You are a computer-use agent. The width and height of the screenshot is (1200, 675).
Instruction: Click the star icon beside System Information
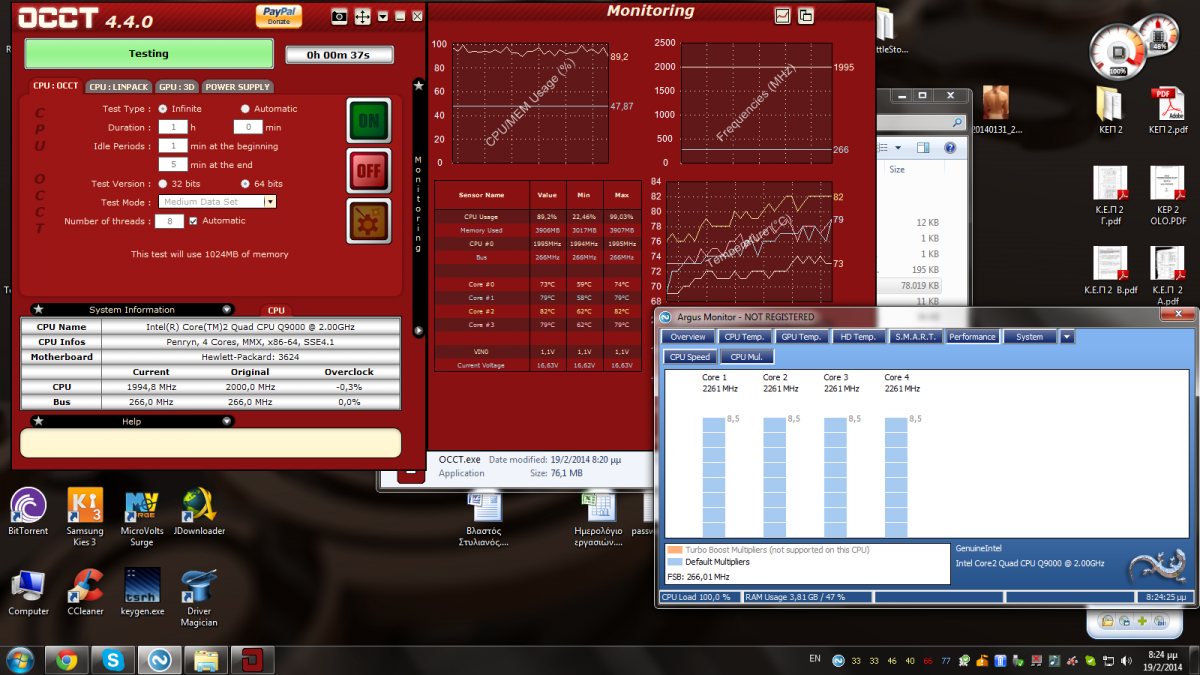37,310
